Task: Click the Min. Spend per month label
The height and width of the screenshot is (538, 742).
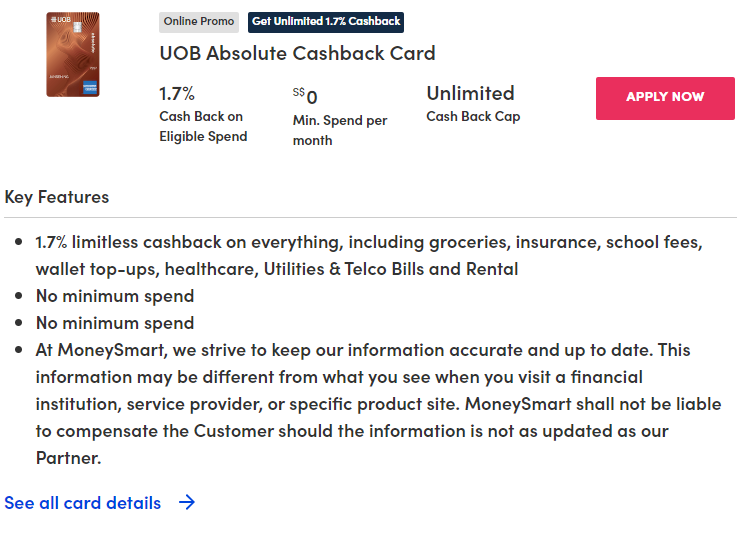Action: click(339, 130)
